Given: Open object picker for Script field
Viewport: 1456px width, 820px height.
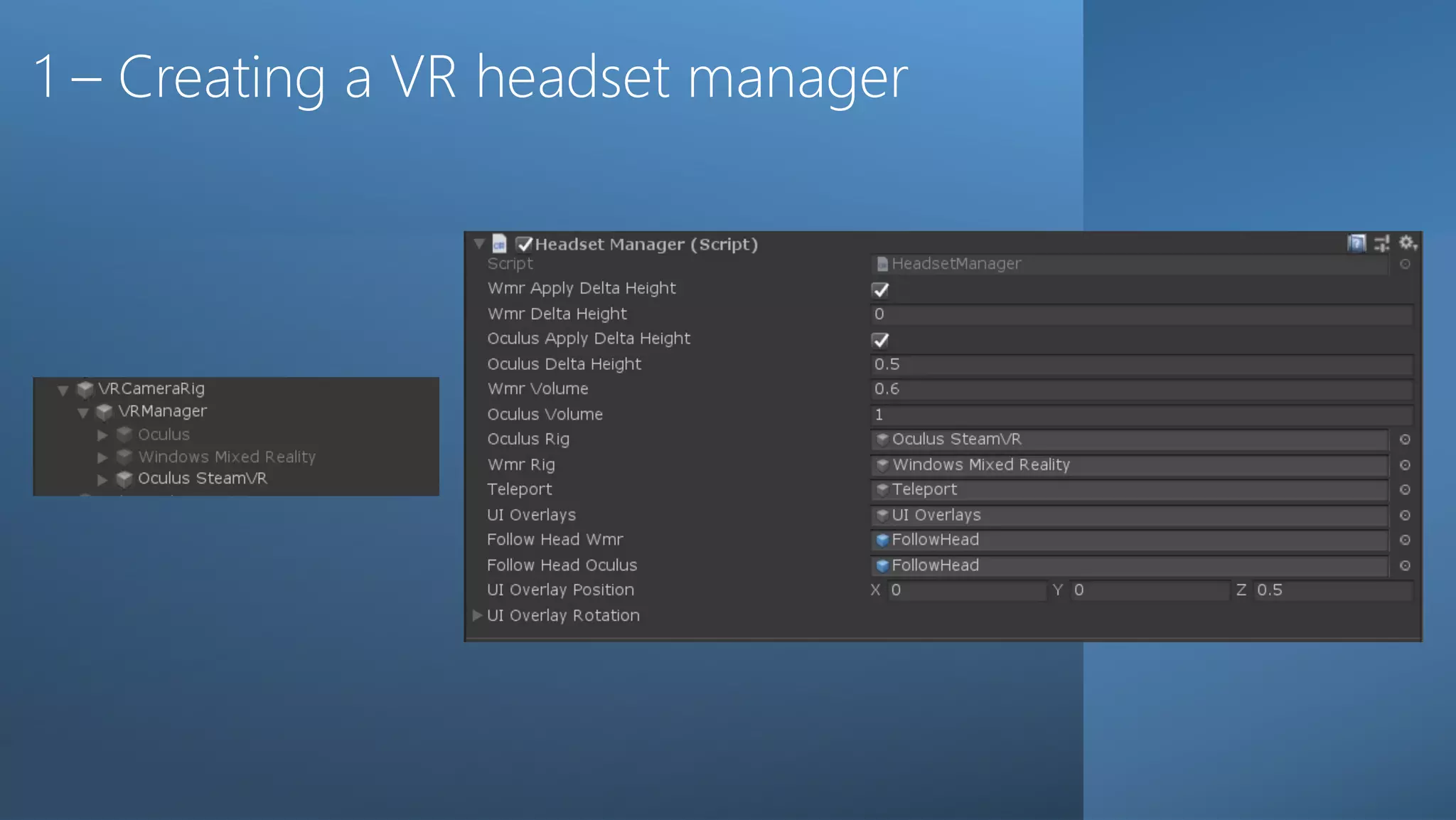Looking at the screenshot, I should (x=1405, y=264).
